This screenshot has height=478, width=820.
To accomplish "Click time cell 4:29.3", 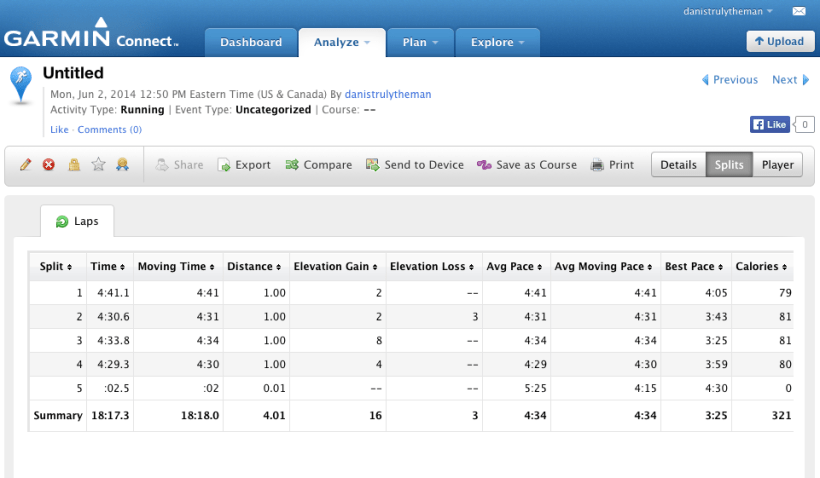I will click(113, 365).
